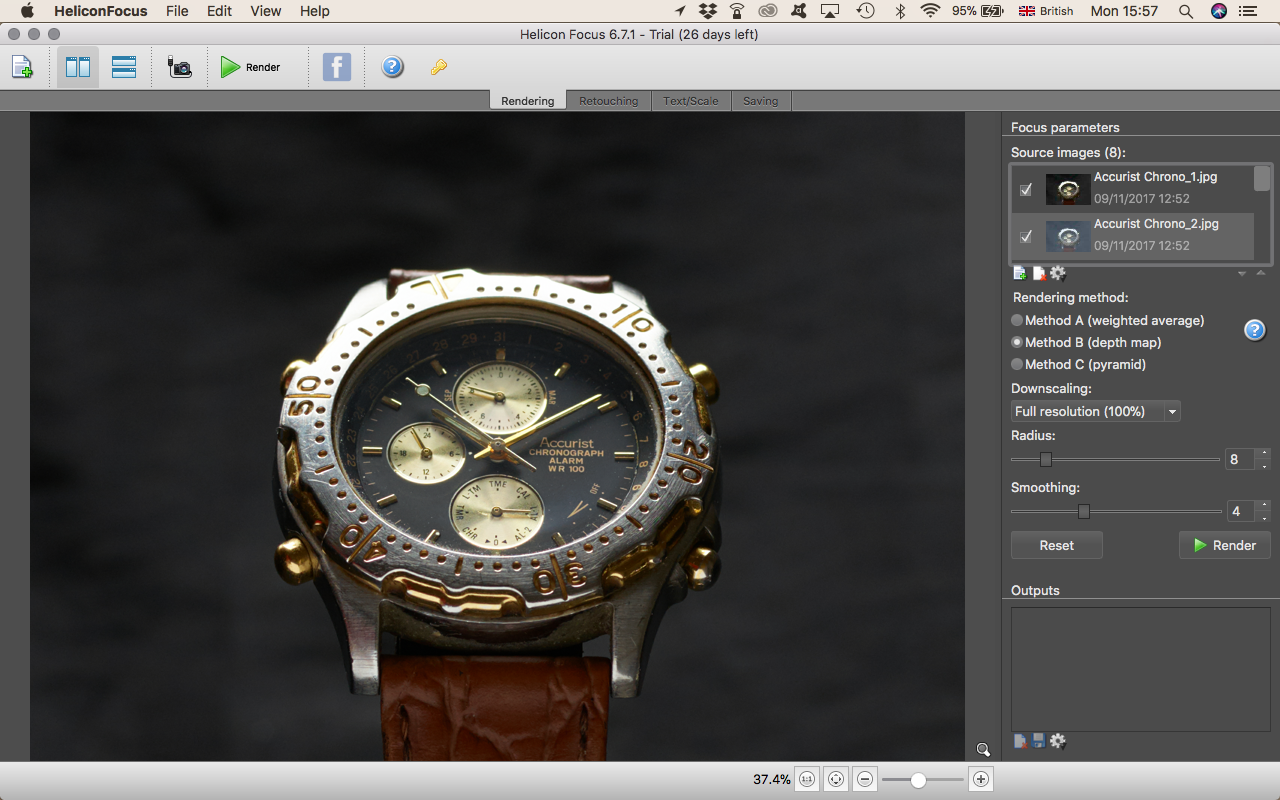Open the File menu
Viewport: 1280px width, 800px height.
(x=177, y=11)
